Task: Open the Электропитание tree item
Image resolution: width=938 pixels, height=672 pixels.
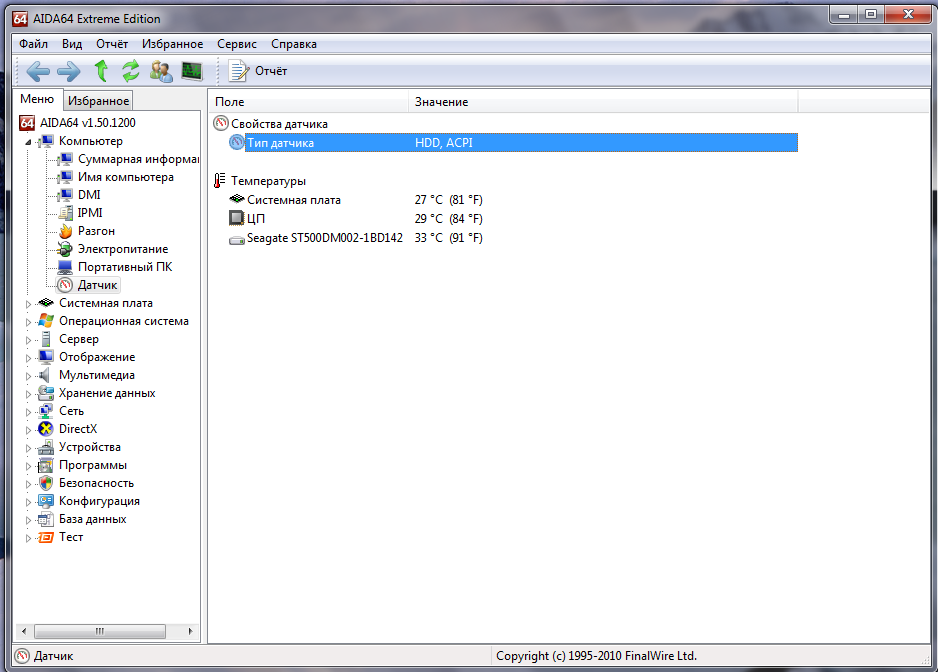Action: [122, 249]
